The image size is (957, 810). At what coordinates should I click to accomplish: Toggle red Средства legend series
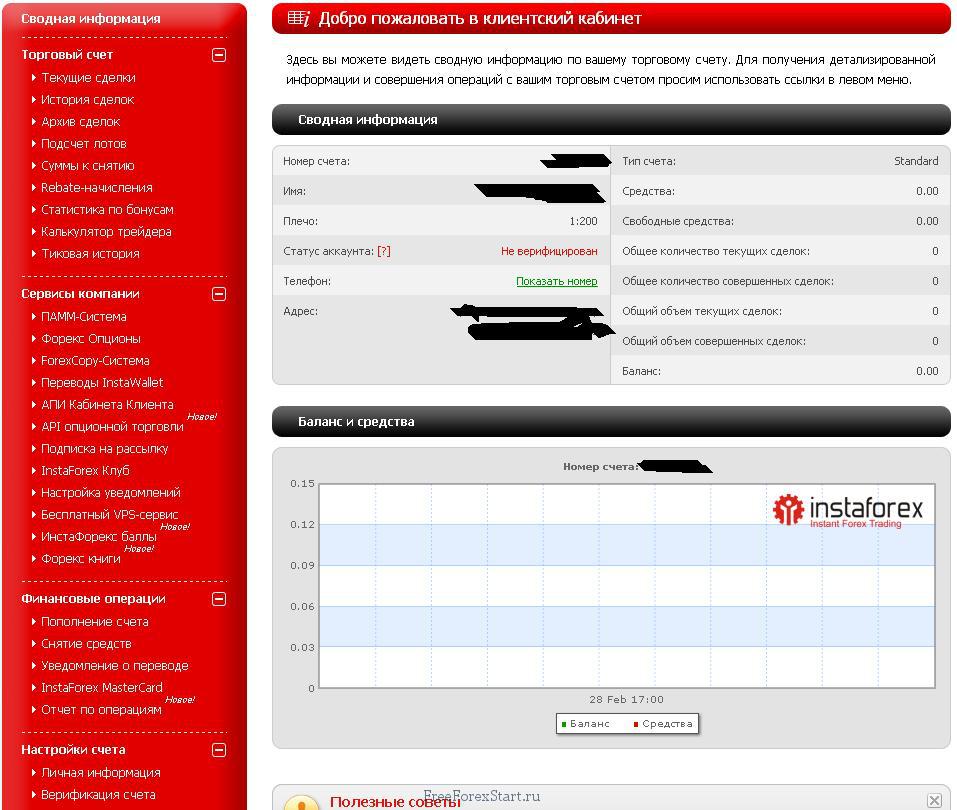[662, 724]
